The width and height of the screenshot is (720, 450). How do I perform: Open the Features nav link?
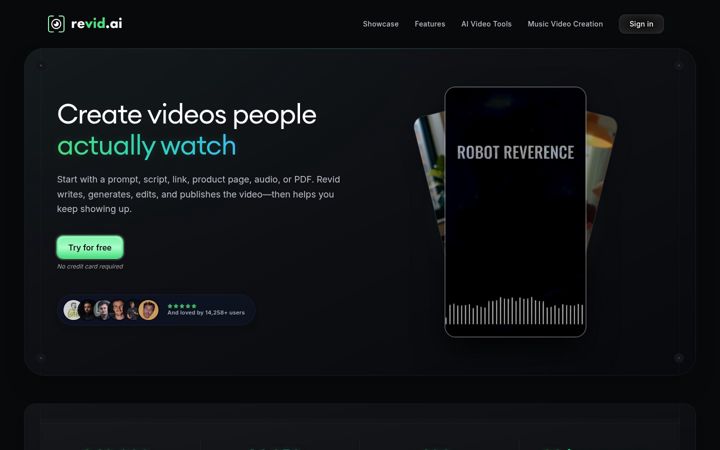pyautogui.click(x=429, y=24)
